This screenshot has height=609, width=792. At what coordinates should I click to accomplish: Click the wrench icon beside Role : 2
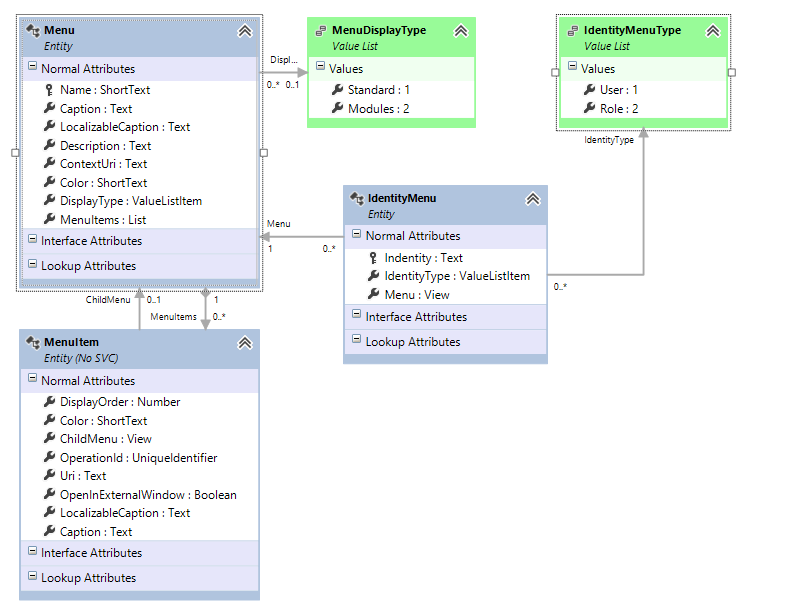coord(589,108)
